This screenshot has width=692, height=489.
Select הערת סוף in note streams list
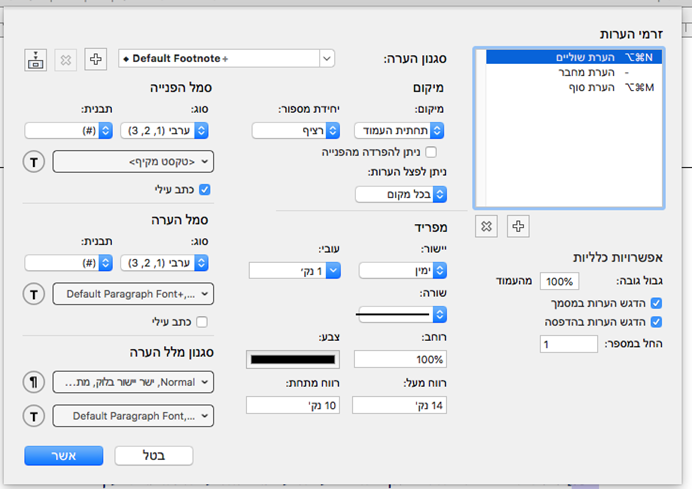[x=574, y=87]
